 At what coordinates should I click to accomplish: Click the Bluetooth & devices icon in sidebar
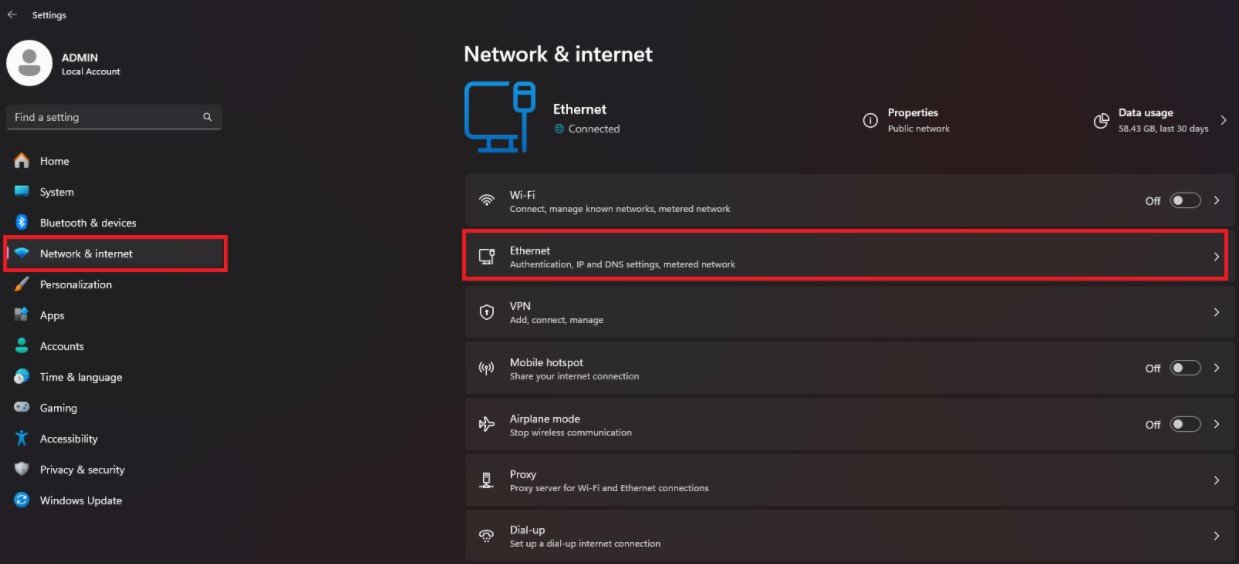(21, 223)
